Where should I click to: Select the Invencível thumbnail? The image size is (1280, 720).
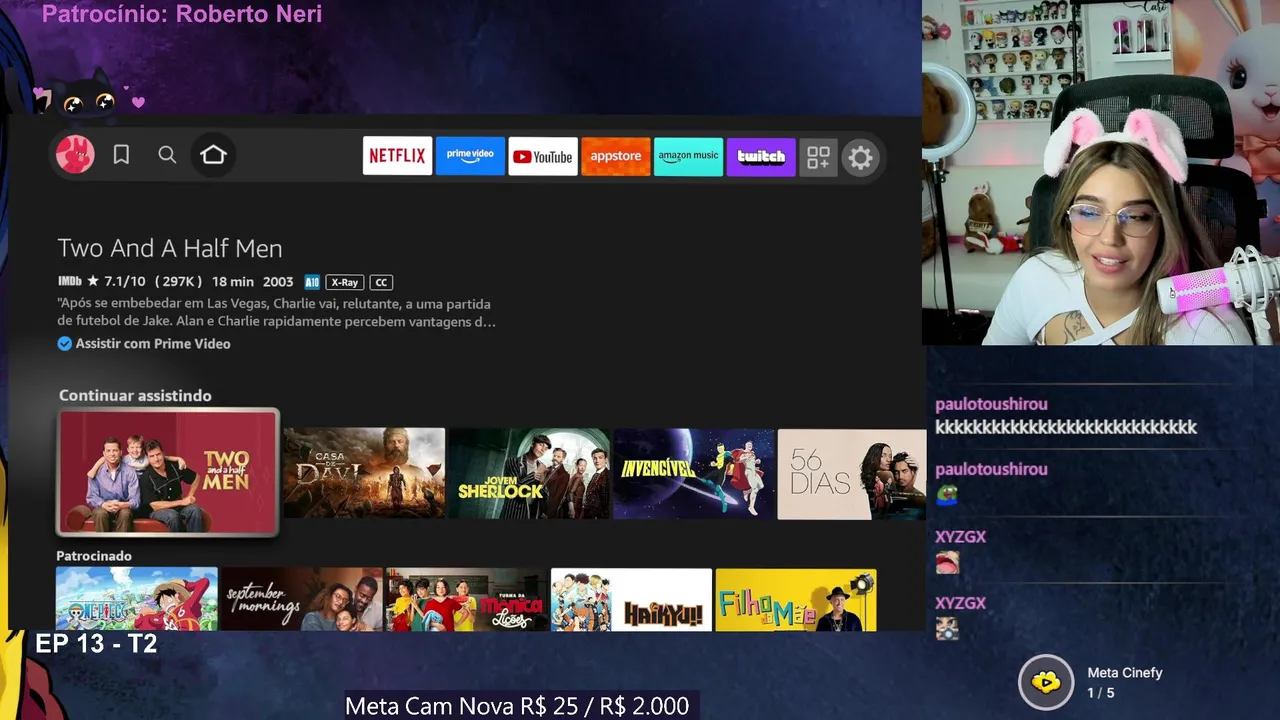point(694,473)
